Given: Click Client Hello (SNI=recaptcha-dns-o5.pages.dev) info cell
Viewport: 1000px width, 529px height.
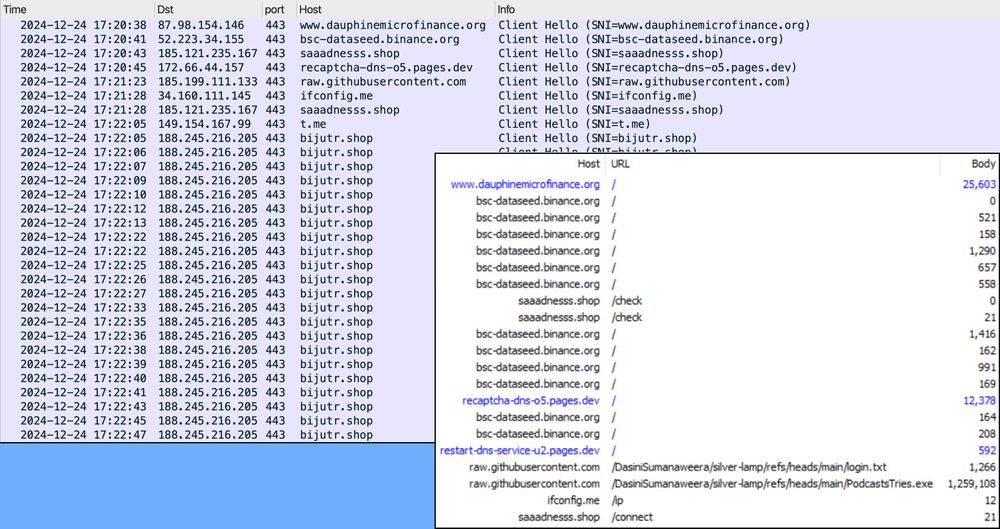Looking at the screenshot, I should [x=647, y=68].
